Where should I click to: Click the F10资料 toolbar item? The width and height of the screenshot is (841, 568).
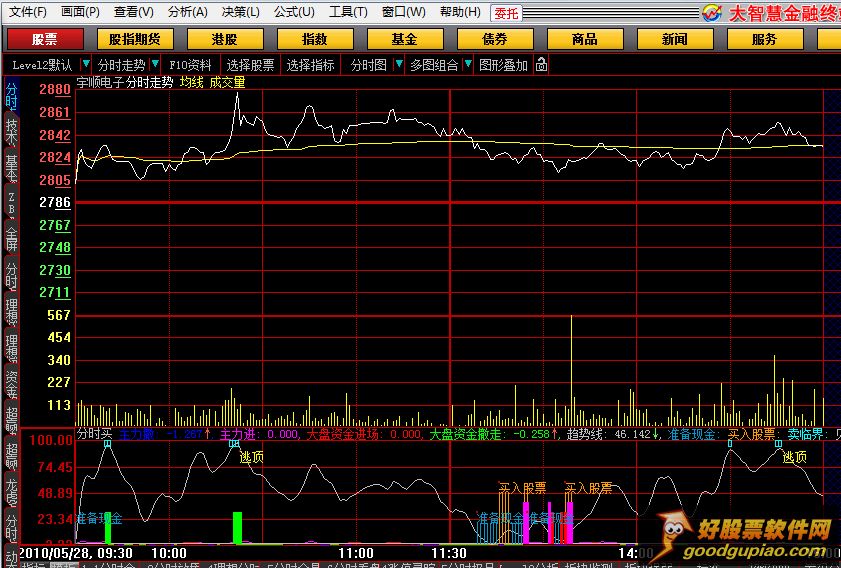(190, 65)
